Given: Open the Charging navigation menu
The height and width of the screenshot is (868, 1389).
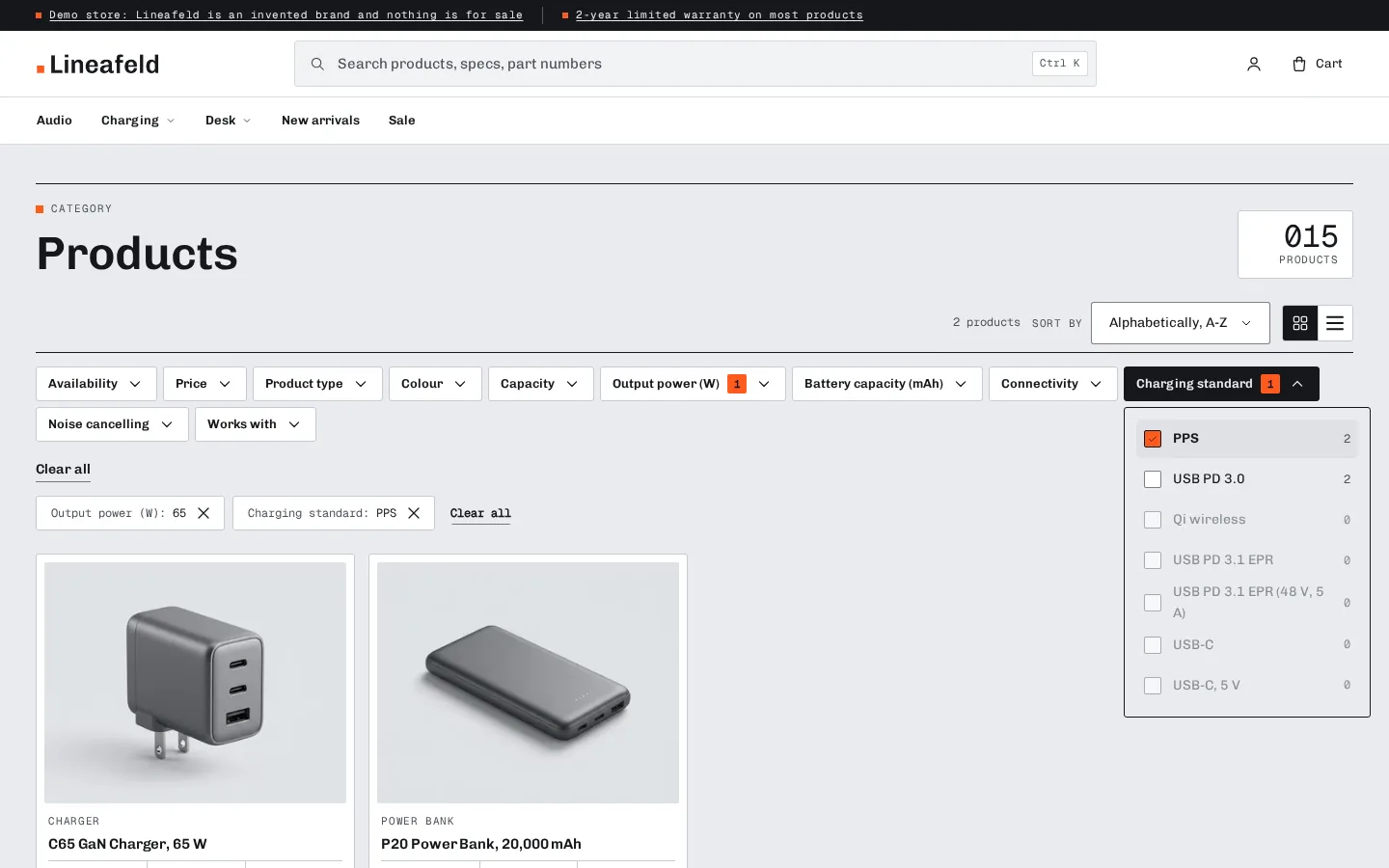Looking at the screenshot, I should (138, 121).
